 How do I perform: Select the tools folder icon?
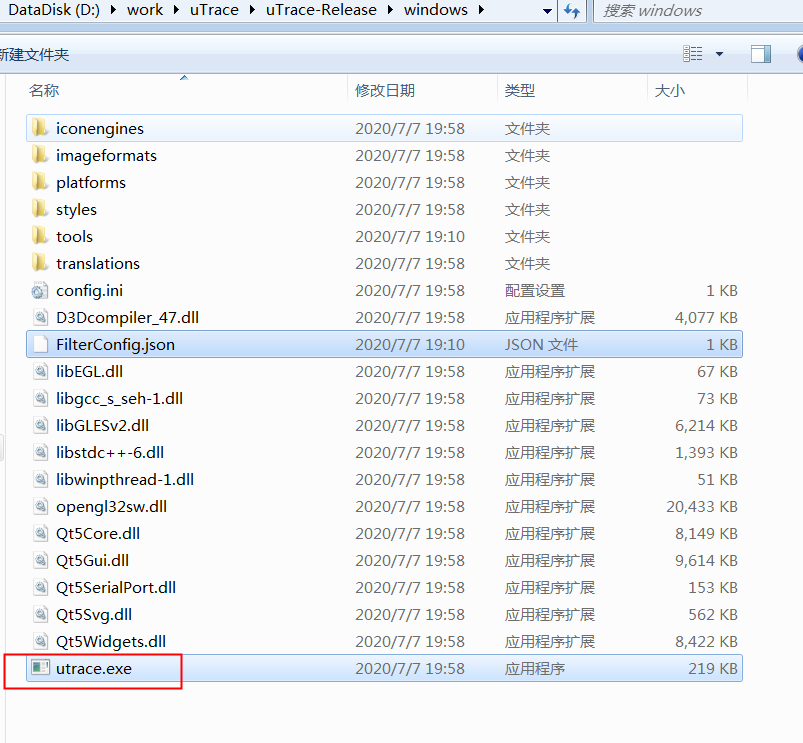[40, 236]
